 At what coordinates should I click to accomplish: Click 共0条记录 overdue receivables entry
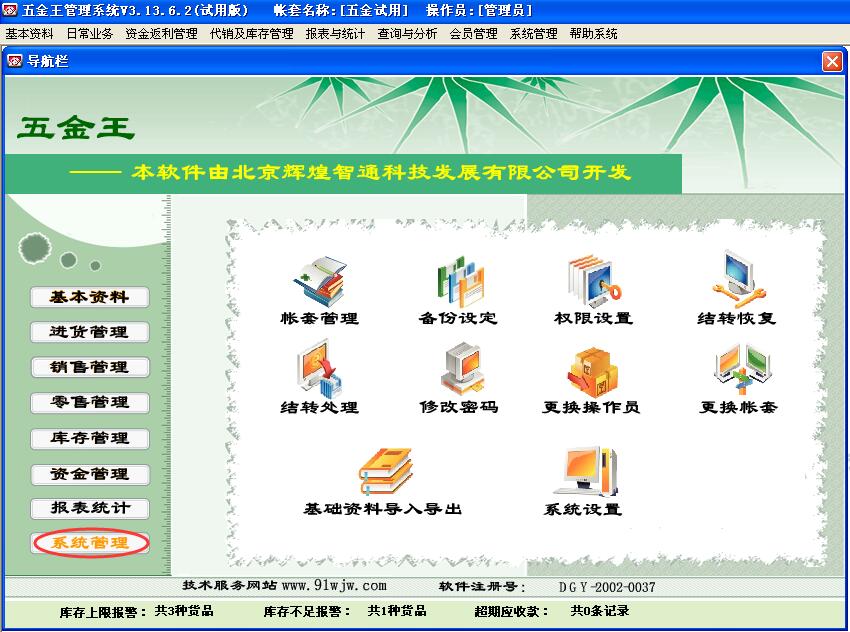600,611
